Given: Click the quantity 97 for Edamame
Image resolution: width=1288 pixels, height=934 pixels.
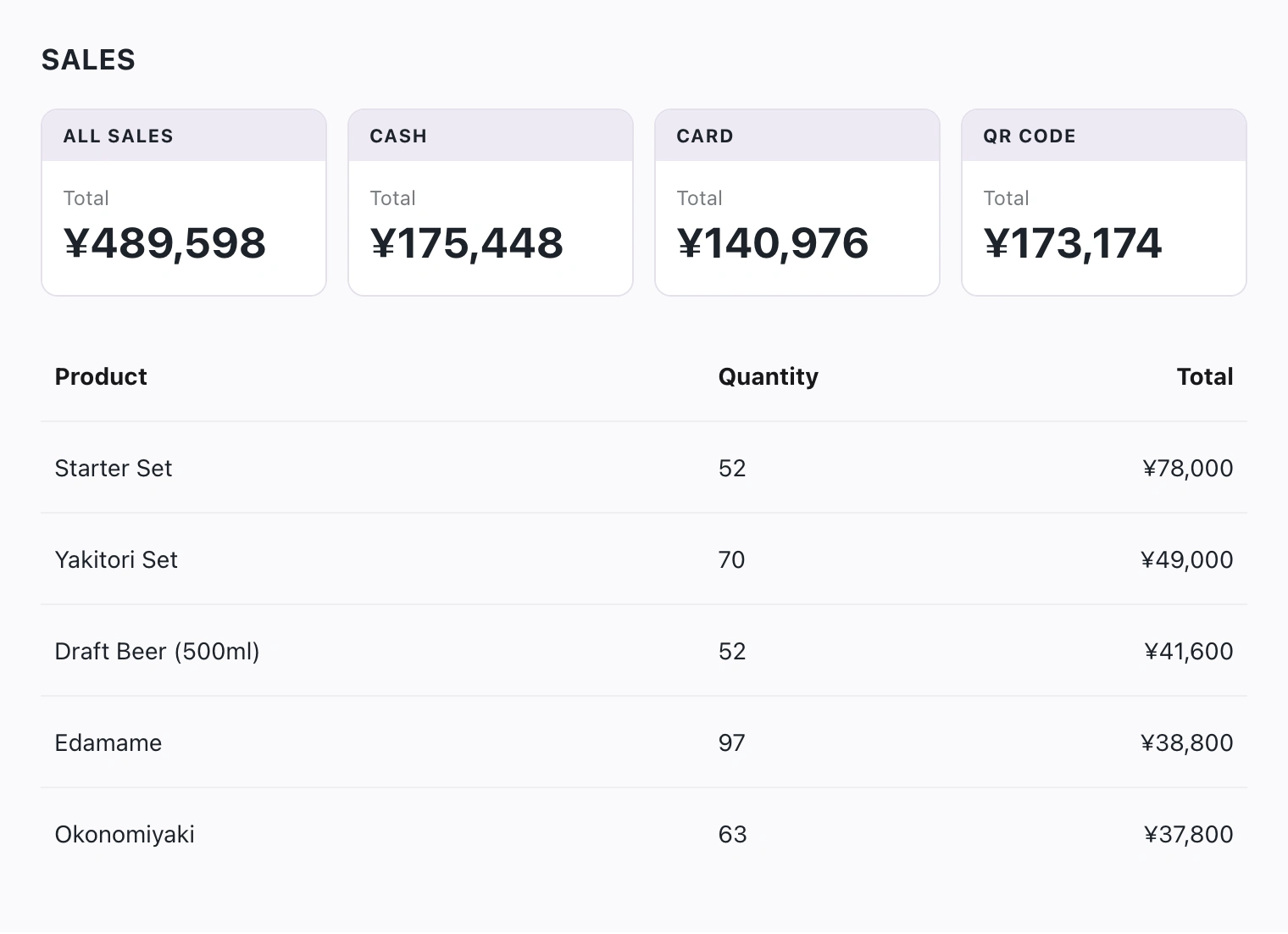Looking at the screenshot, I should (732, 742).
